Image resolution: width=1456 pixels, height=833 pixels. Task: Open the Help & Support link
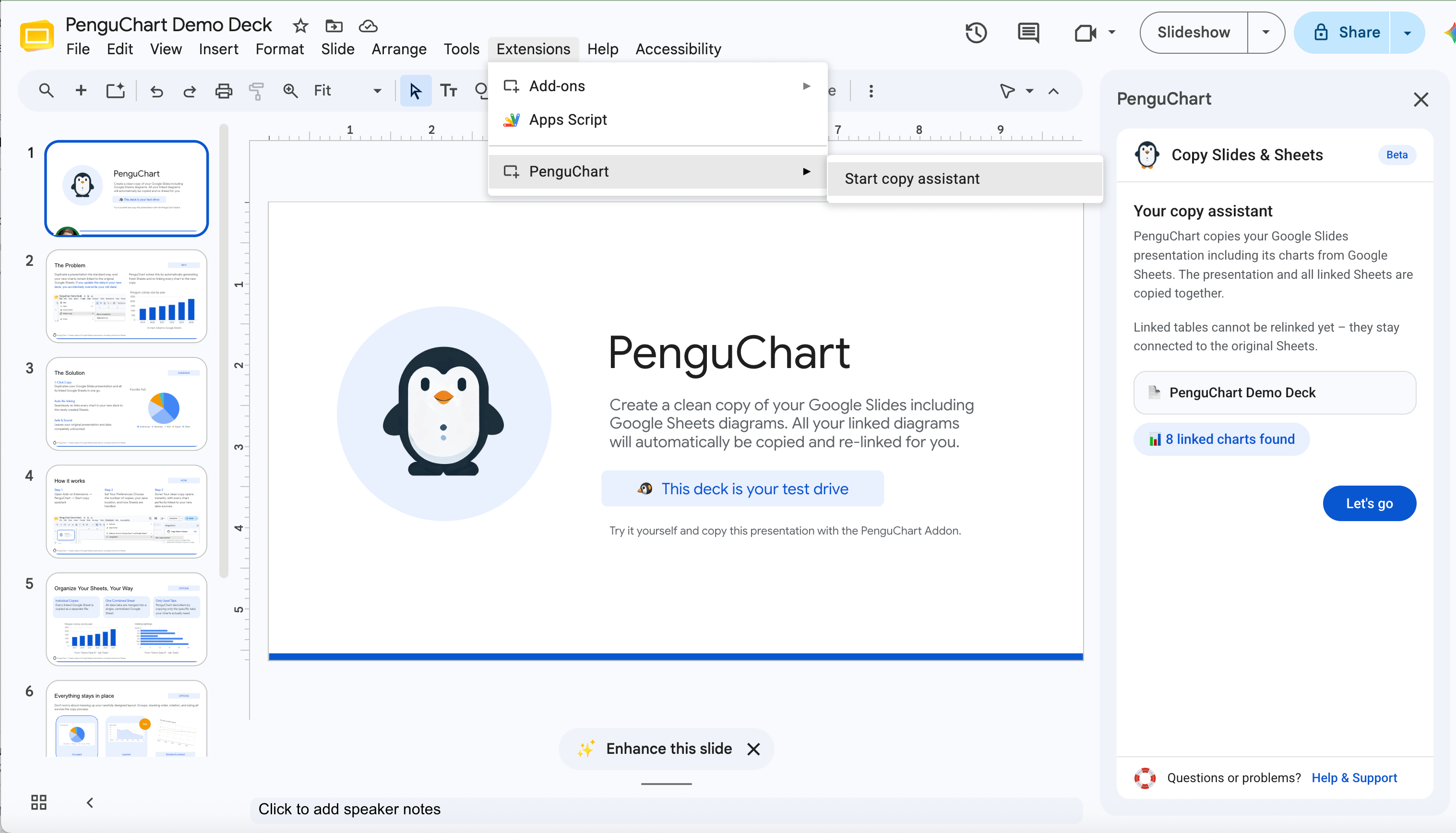click(1354, 777)
